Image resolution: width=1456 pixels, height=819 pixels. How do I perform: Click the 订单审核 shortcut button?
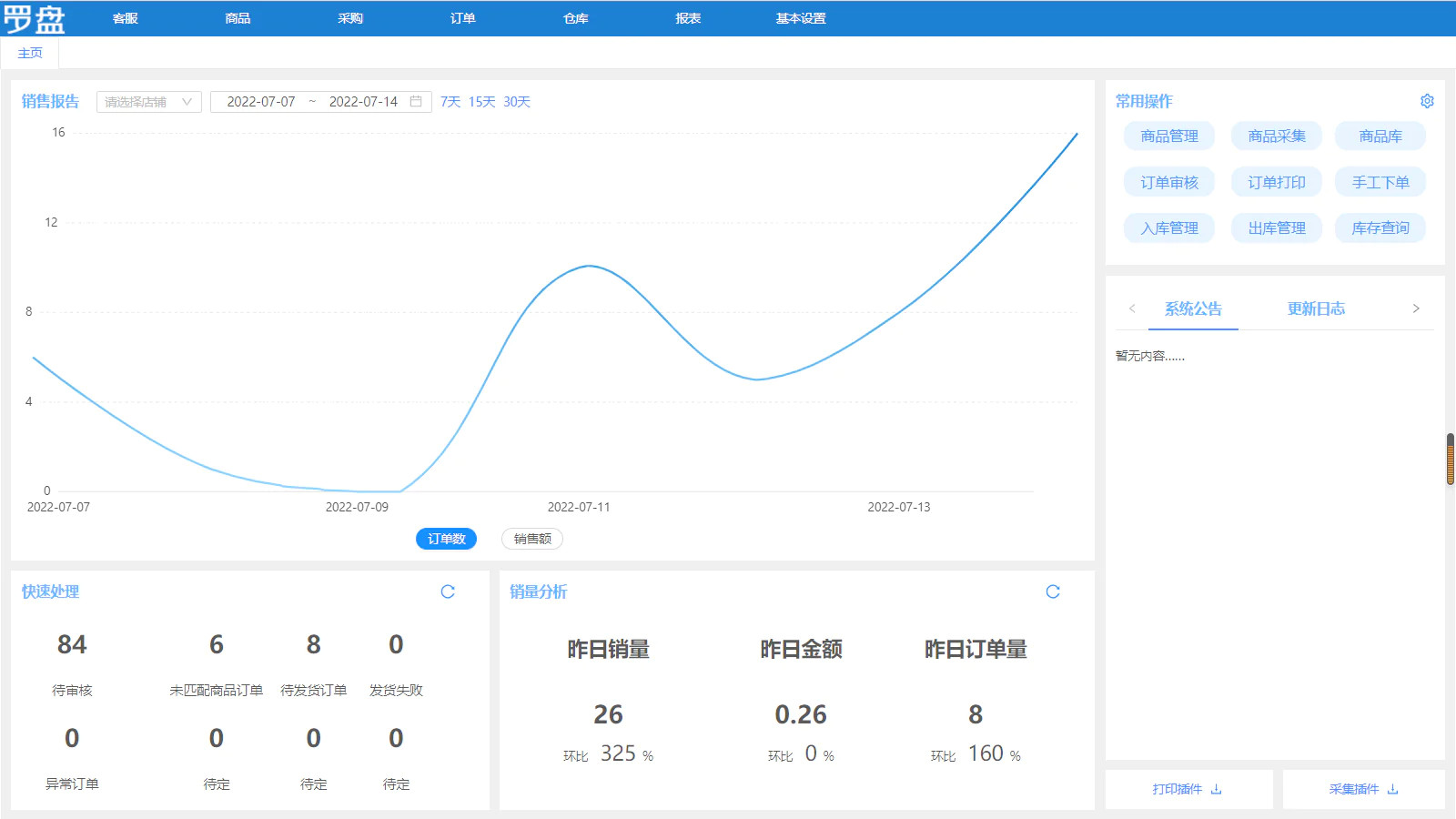[x=1169, y=182]
